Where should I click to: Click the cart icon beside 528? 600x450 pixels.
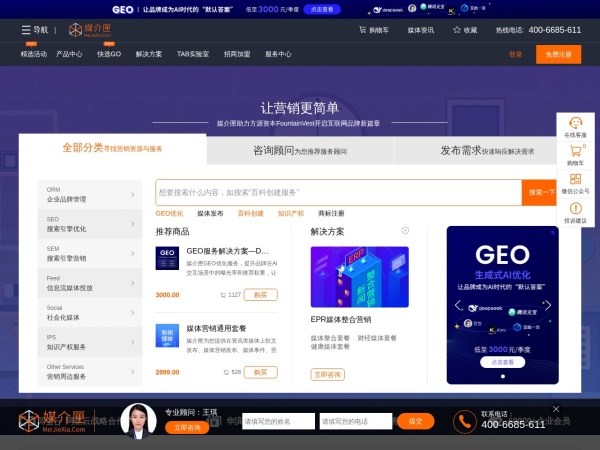tap(226, 372)
